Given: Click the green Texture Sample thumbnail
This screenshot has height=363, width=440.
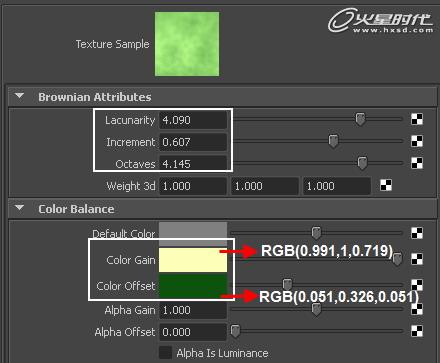Looking at the screenshot, I should point(187,44).
